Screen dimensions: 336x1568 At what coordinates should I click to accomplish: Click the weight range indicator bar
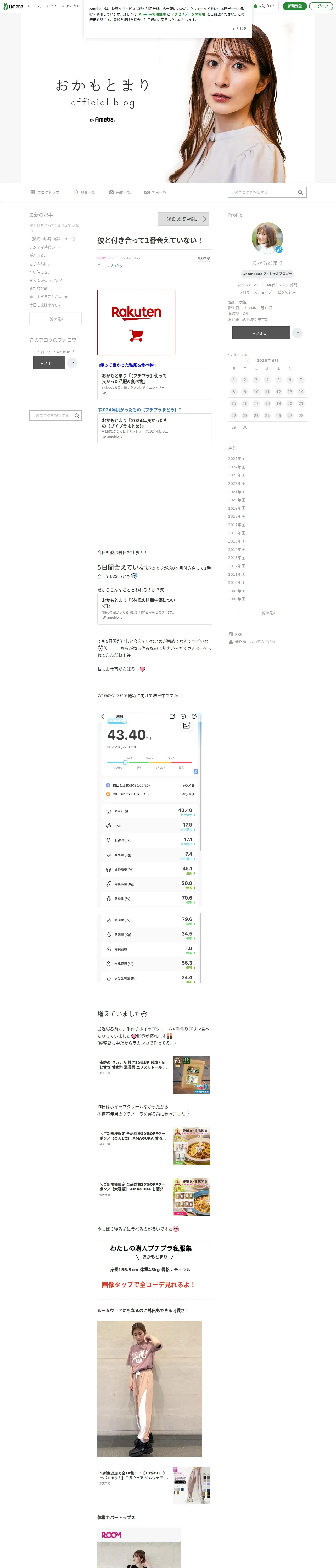(x=149, y=762)
